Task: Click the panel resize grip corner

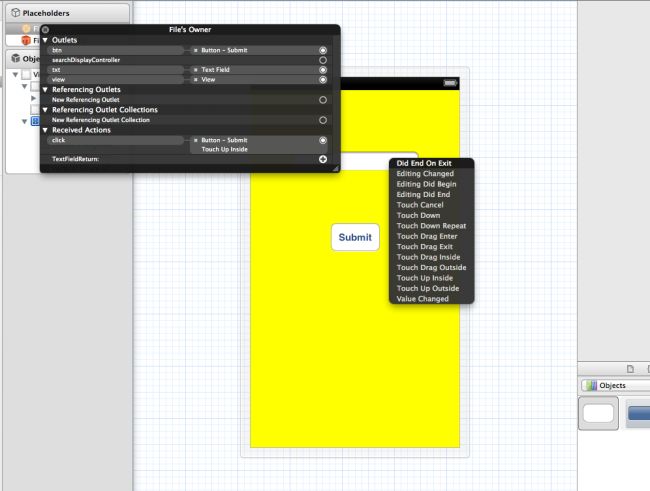Action: point(336,168)
